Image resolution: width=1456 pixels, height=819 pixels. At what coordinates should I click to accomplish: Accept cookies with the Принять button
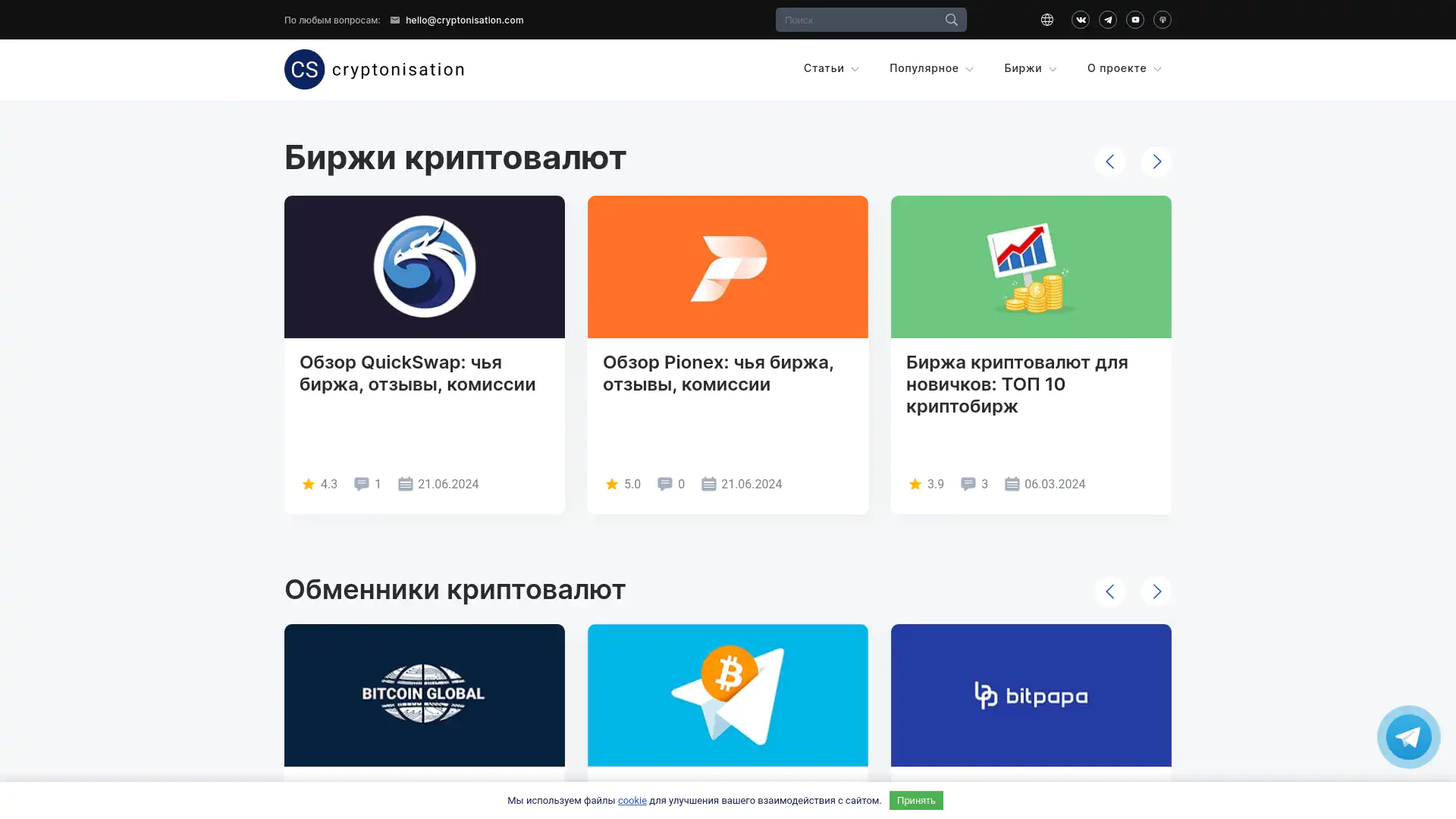click(915, 800)
